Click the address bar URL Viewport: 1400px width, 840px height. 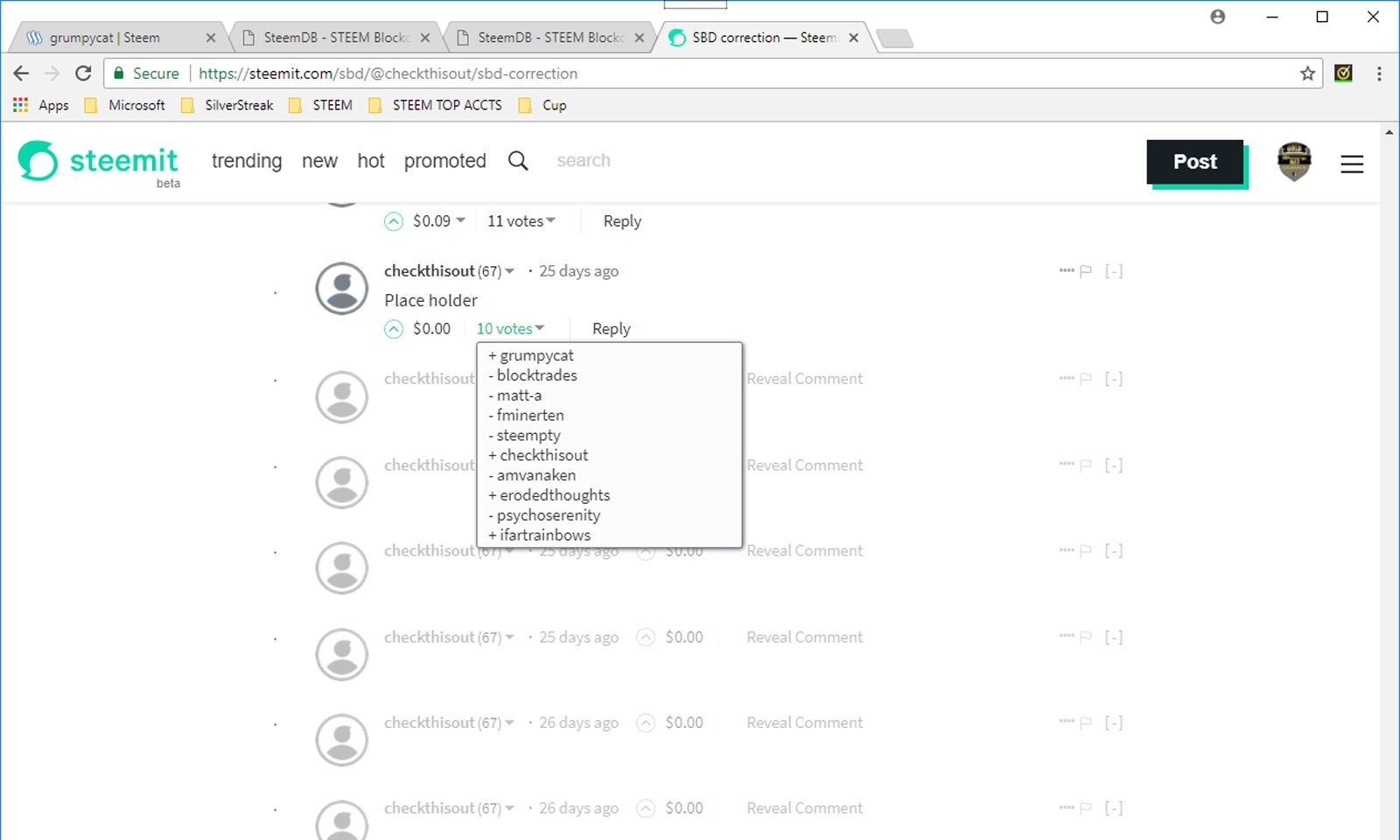(x=388, y=73)
